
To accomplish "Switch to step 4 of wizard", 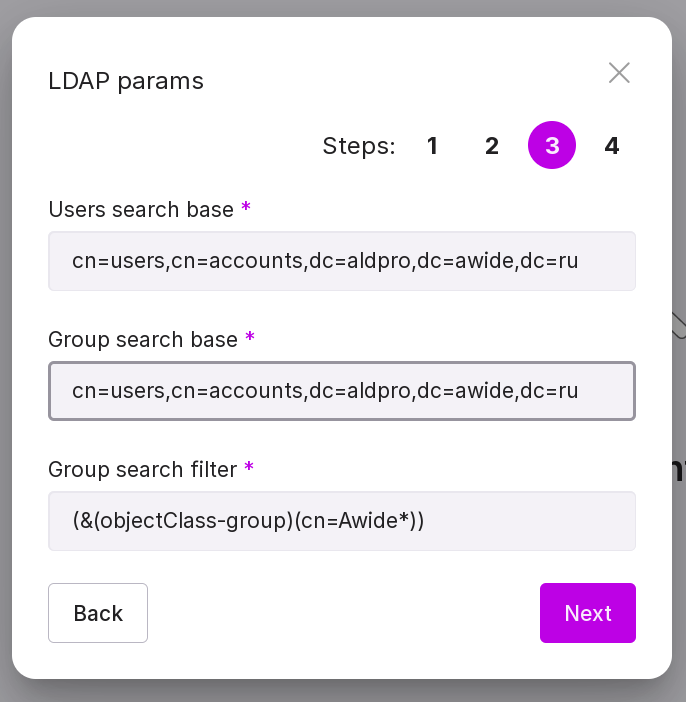I will click(612, 146).
